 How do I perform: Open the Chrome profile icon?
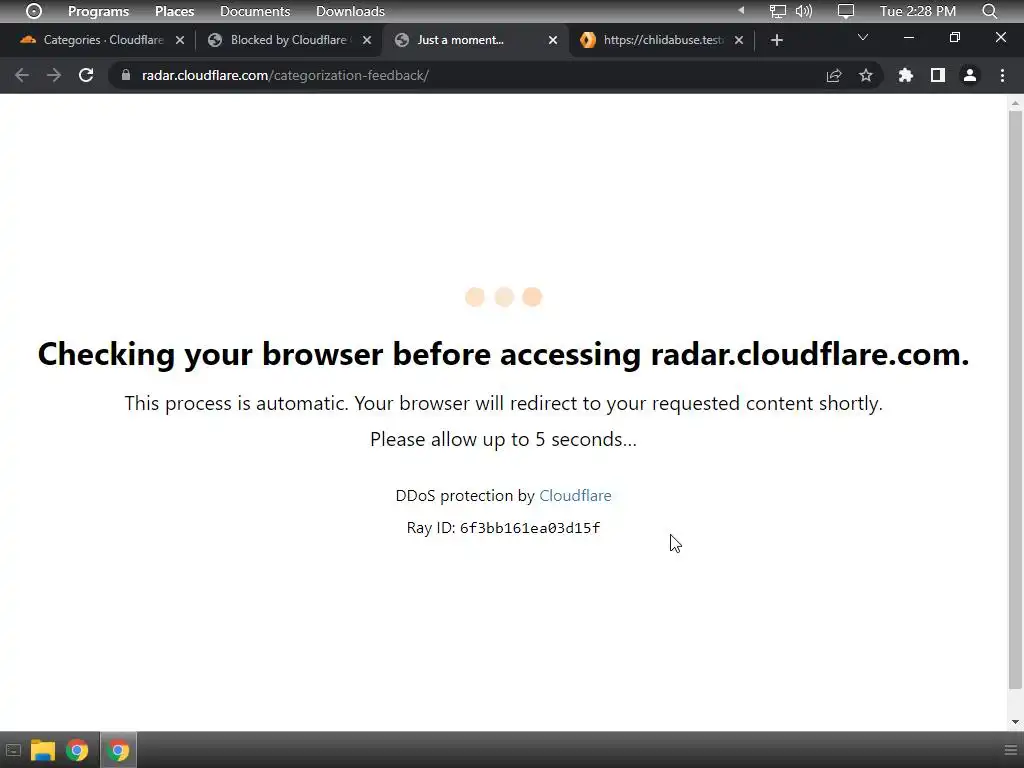pyautogui.click(x=970, y=75)
